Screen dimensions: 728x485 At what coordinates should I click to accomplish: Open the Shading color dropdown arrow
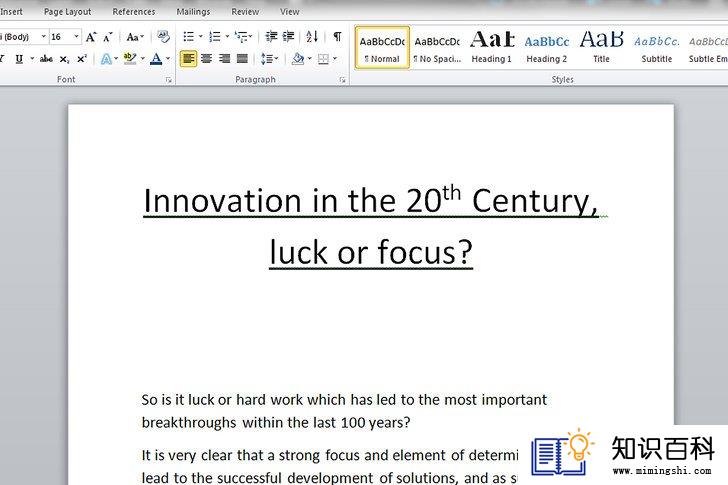pos(309,59)
